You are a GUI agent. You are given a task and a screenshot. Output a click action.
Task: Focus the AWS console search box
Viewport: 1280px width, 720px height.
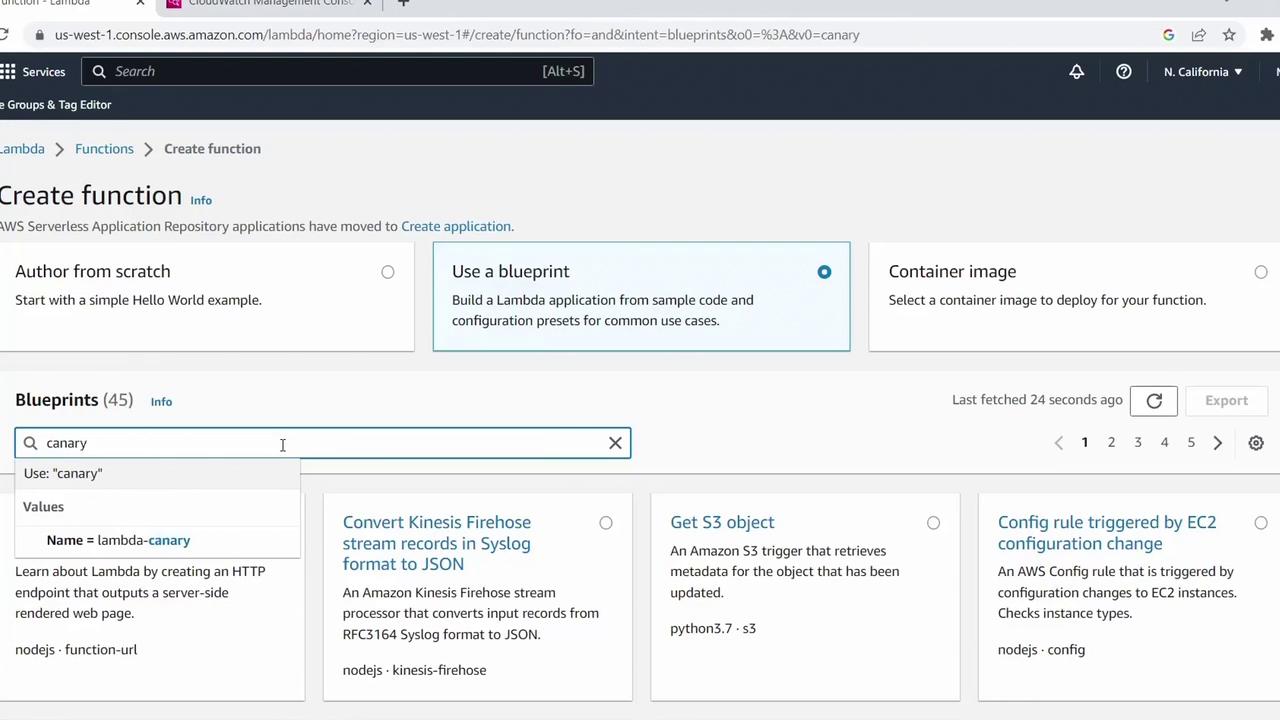click(x=338, y=72)
